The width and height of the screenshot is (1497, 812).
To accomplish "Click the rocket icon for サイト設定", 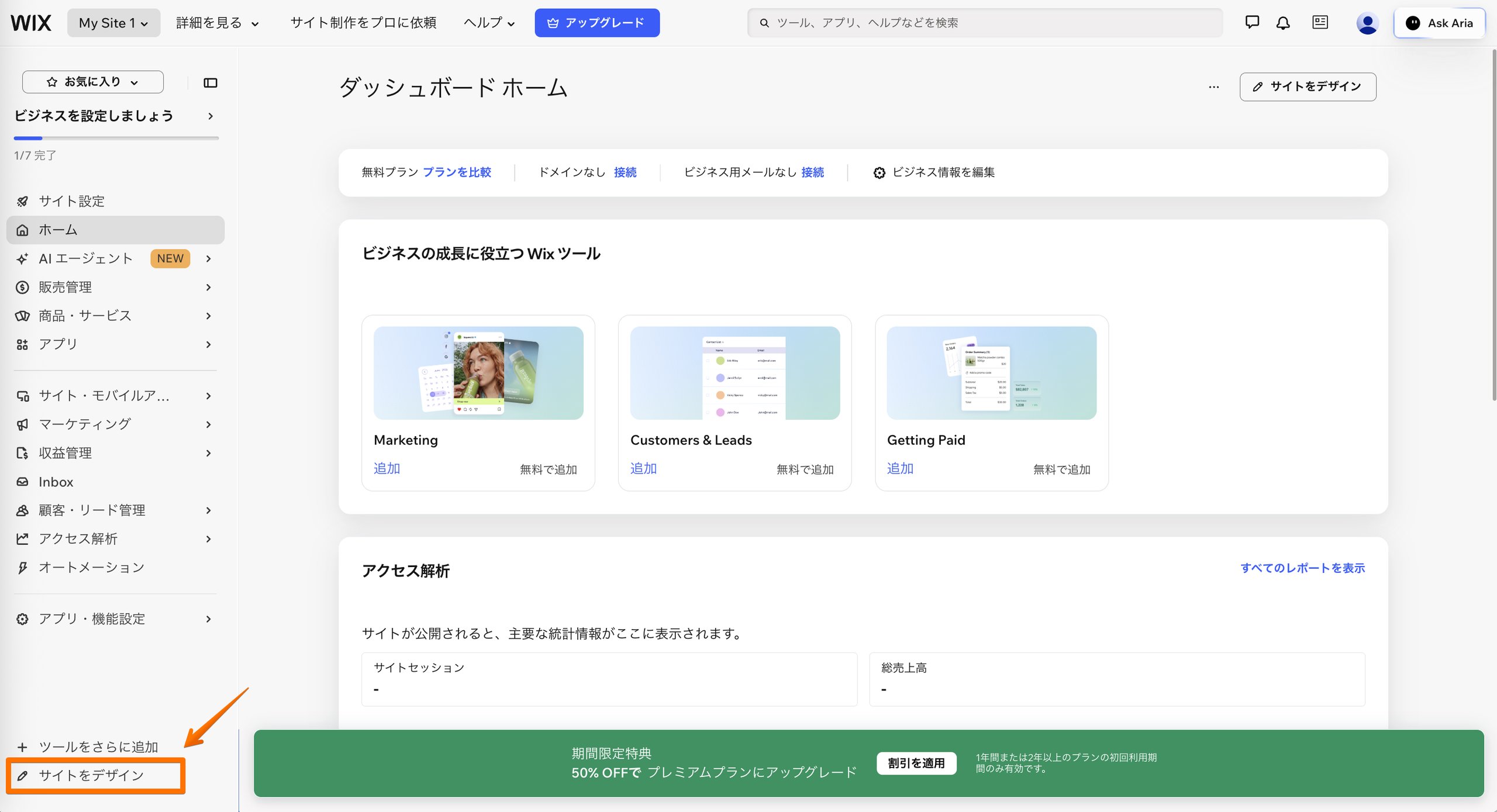I will (x=22, y=201).
